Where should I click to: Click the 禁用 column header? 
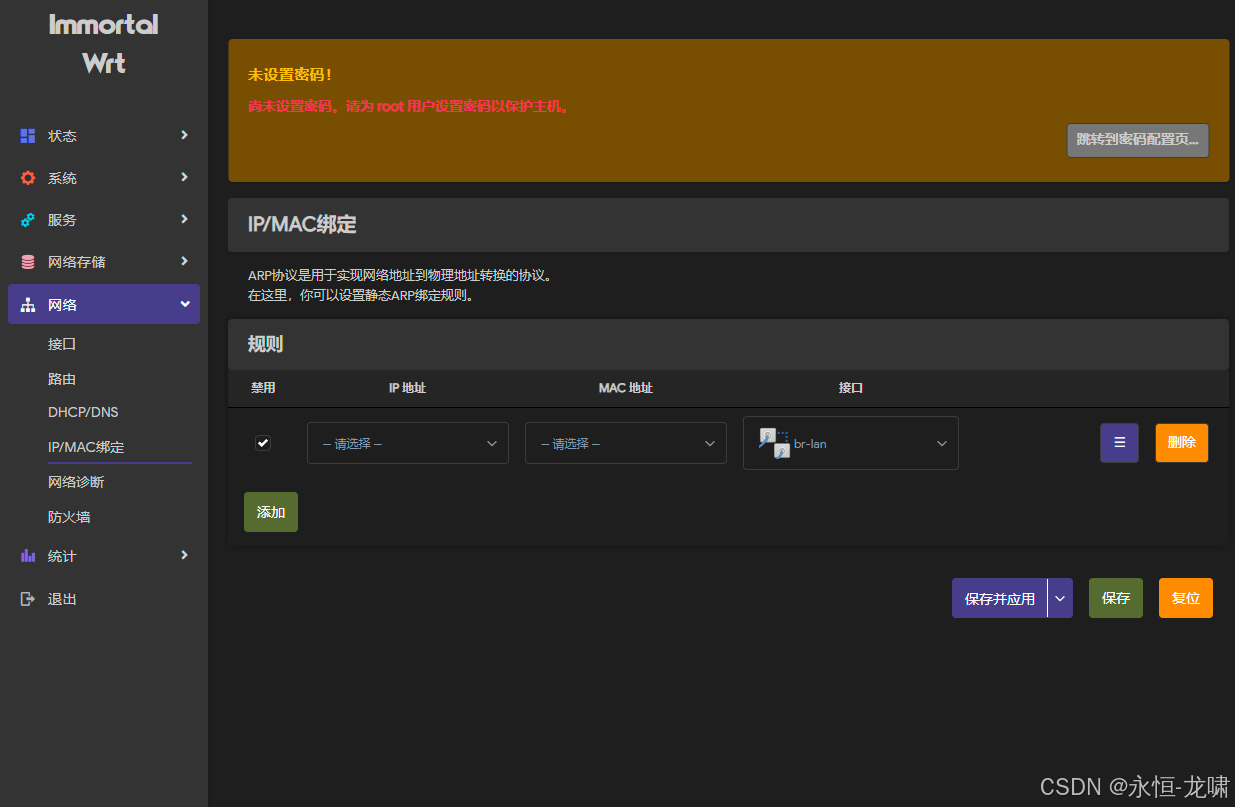(x=263, y=388)
